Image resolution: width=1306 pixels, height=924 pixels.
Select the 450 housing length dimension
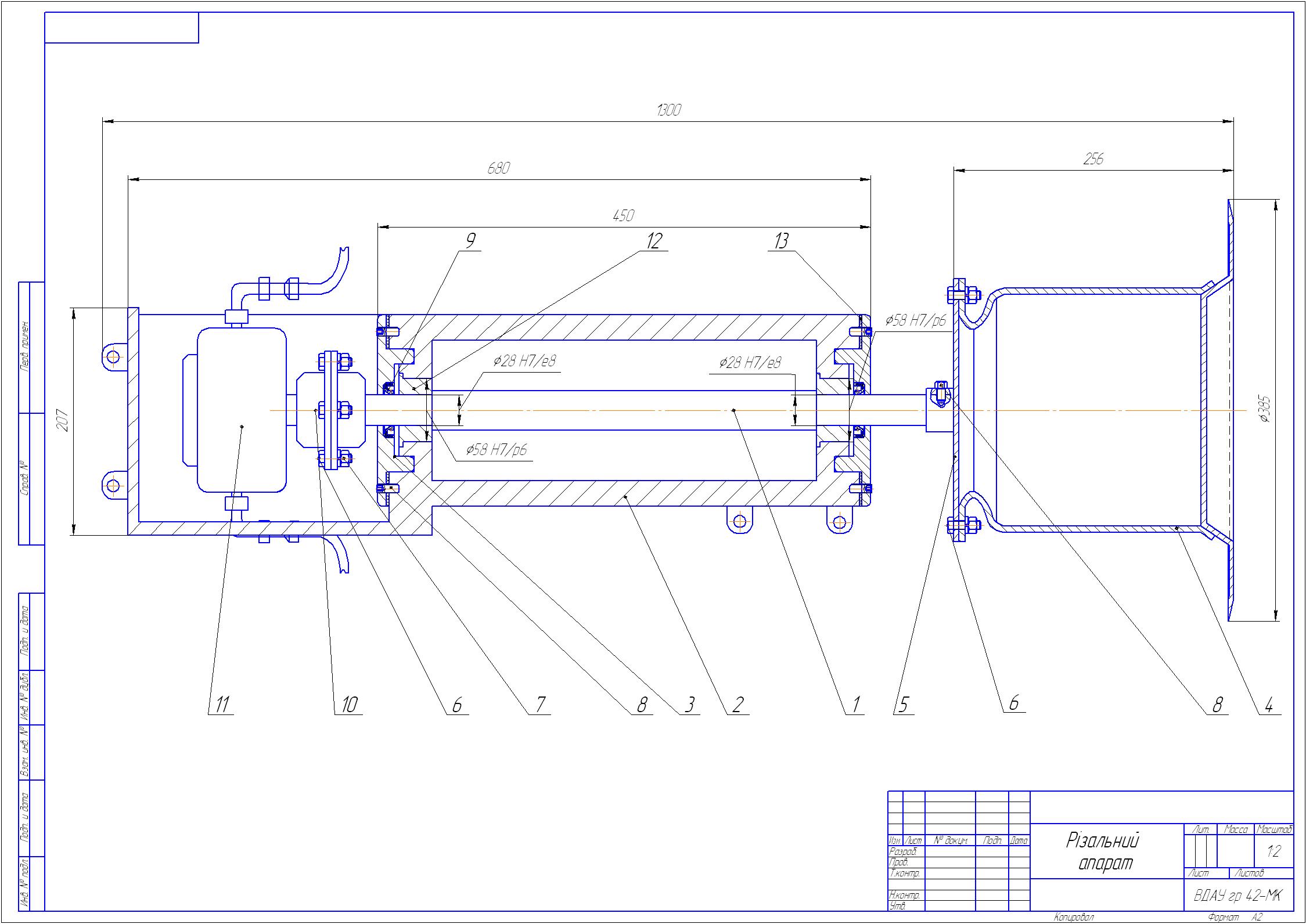click(x=623, y=215)
